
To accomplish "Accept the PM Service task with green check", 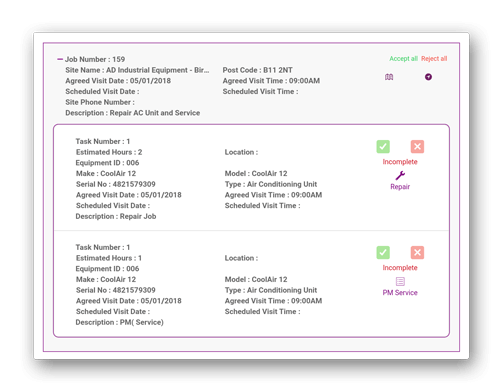I will click(383, 252).
